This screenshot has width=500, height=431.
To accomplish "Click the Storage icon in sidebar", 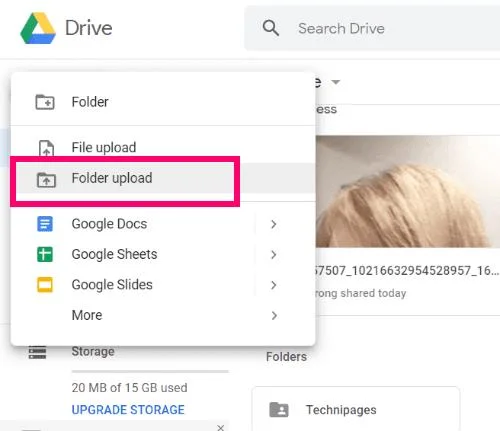I will (x=37, y=352).
